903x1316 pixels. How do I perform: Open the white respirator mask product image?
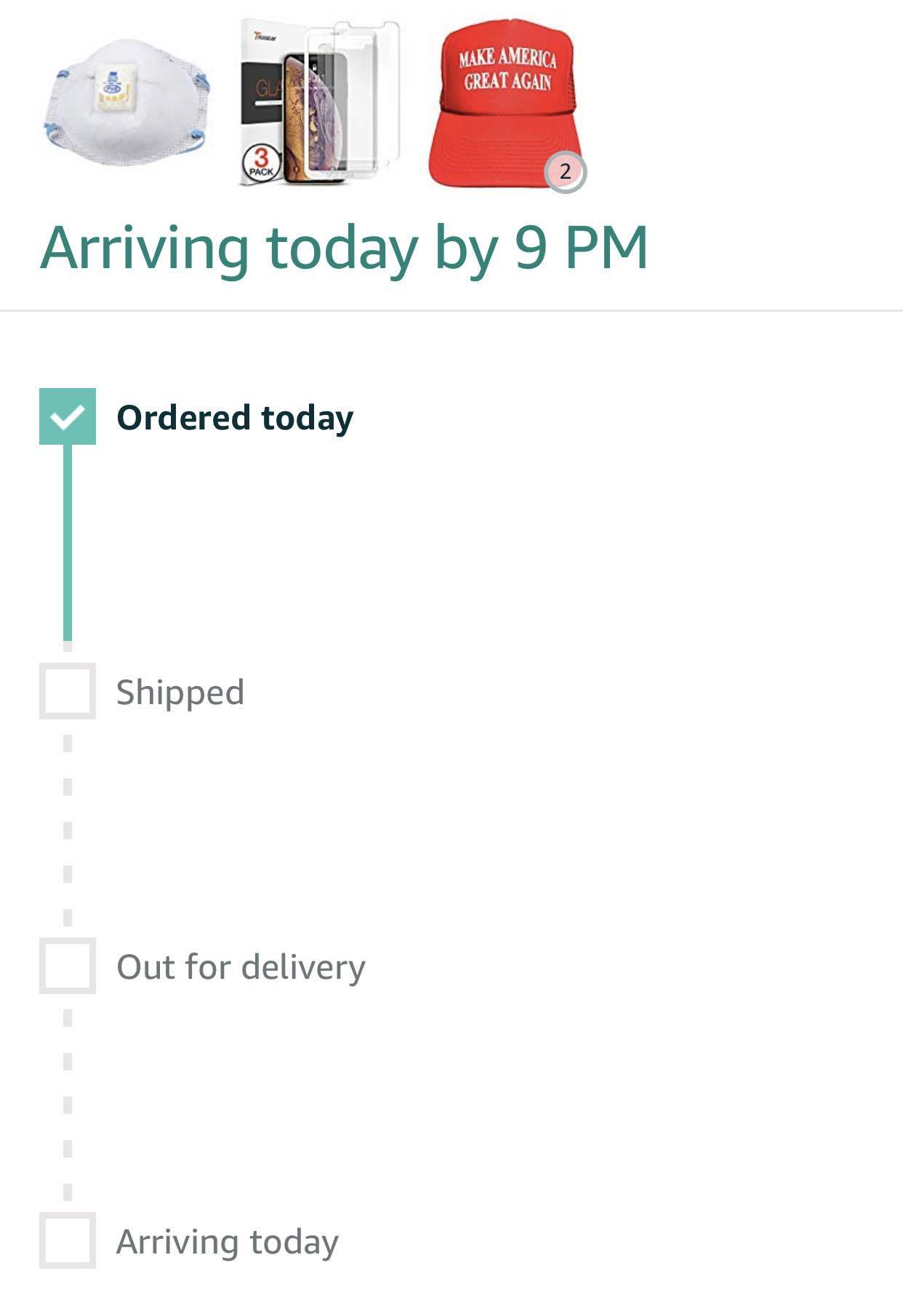pyautogui.click(x=127, y=103)
